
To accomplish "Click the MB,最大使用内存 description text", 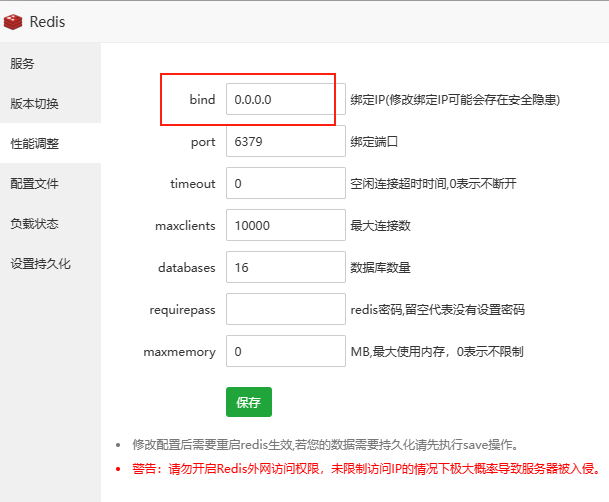I will (437, 351).
